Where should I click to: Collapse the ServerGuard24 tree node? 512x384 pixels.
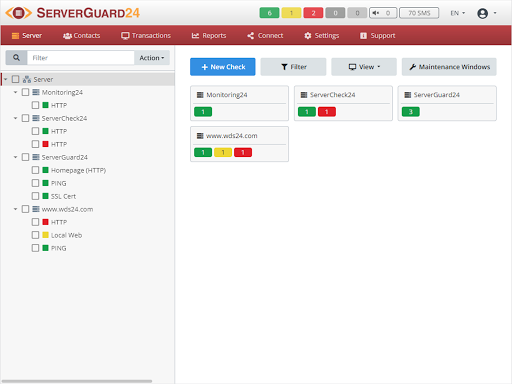coord(15,157)
